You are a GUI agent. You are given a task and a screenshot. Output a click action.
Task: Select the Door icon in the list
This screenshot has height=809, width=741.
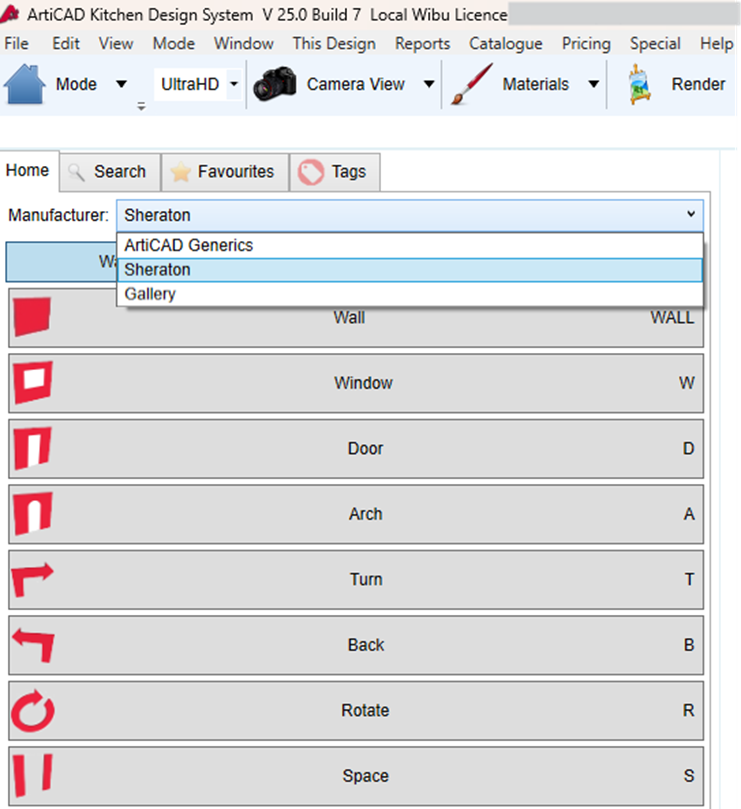pyautogui.click(x=32, y=449)
